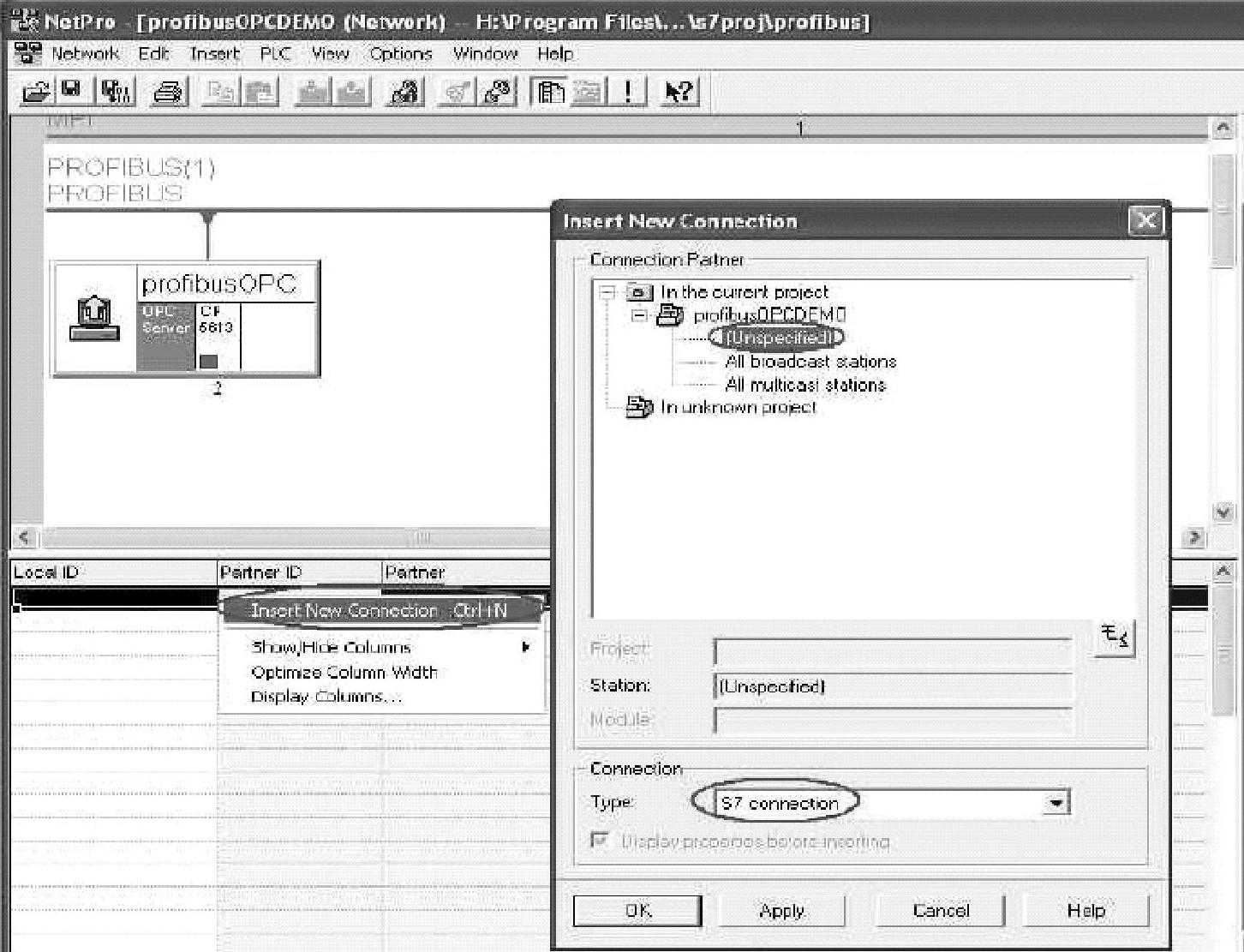The height and width of the screenshot is (952, 1244).
Task: Click the Print toolbar icon
Action: click(170, 92)
